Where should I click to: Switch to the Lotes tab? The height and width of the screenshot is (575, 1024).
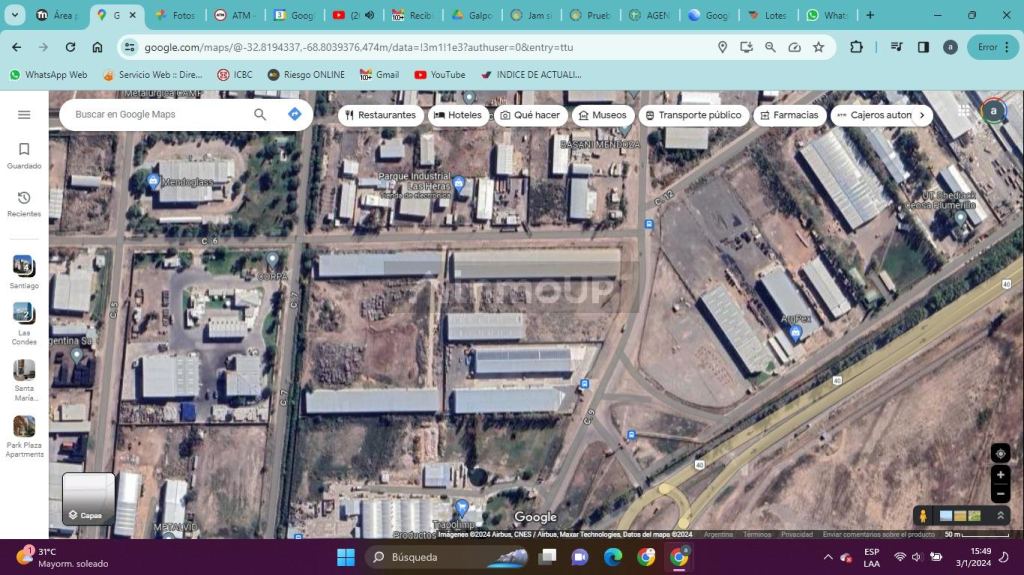pos(769,15)
